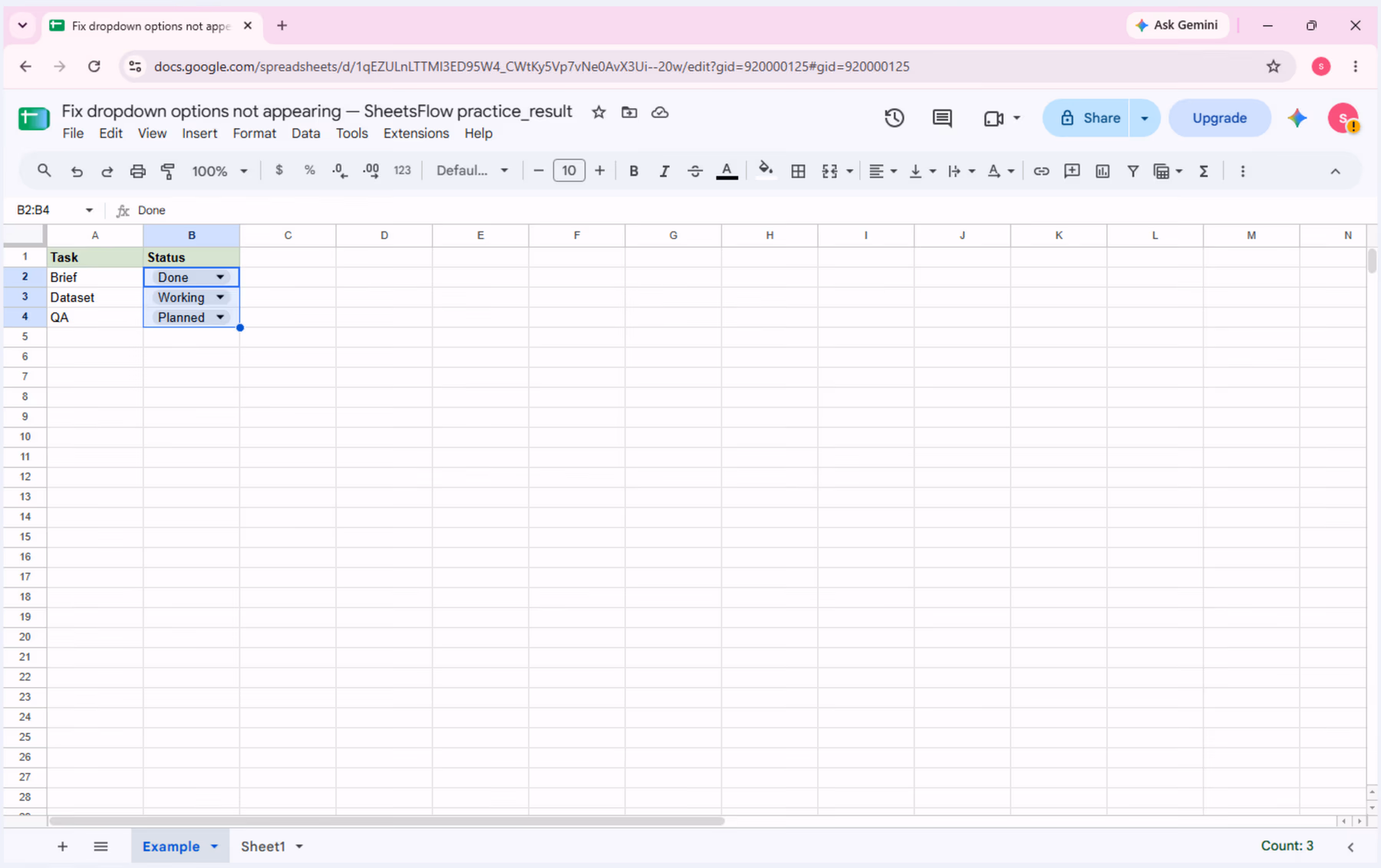Toggle bold formatting
1381x868 pixels.
[634, 171]
